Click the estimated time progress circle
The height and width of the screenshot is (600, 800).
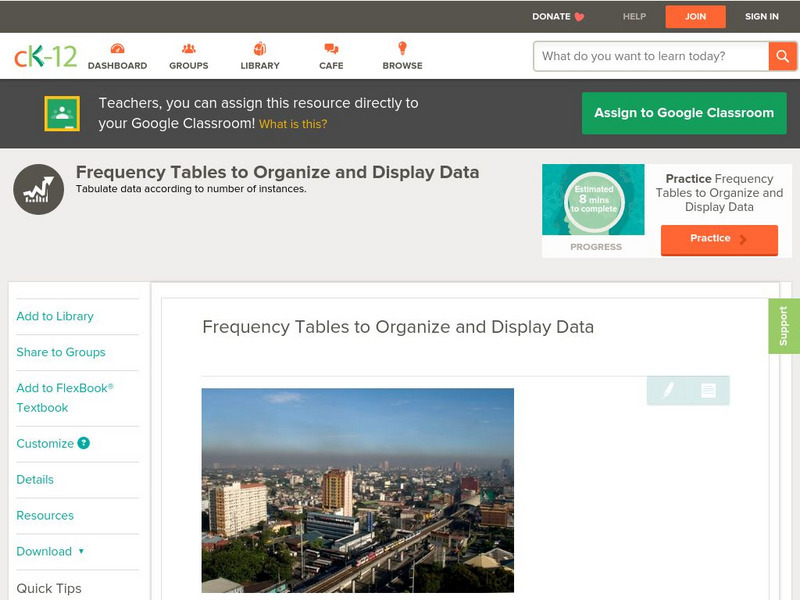click(x=593, y=201)
